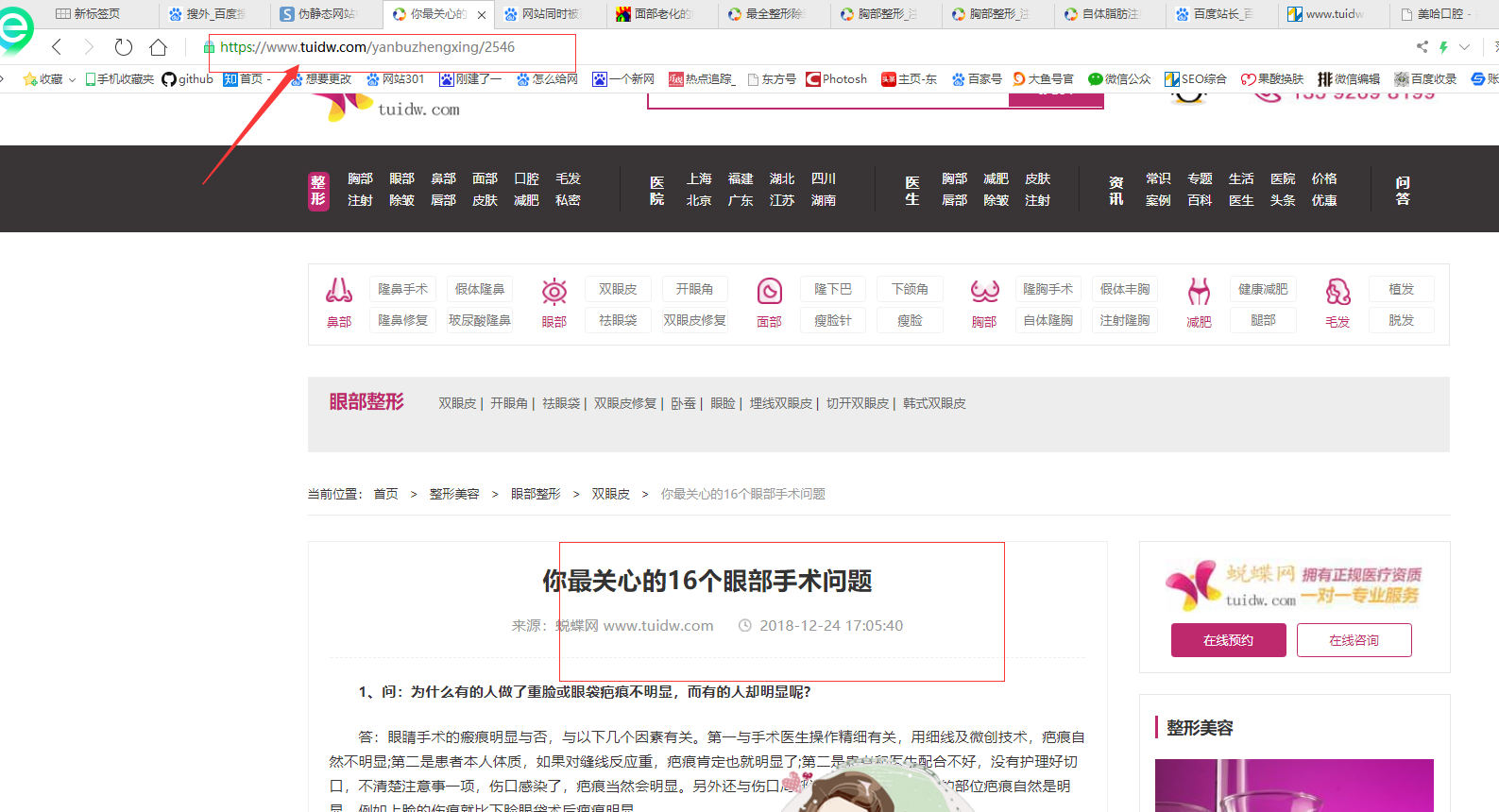
Task: Open the 瘦脸针 category button
Action: 833,320
